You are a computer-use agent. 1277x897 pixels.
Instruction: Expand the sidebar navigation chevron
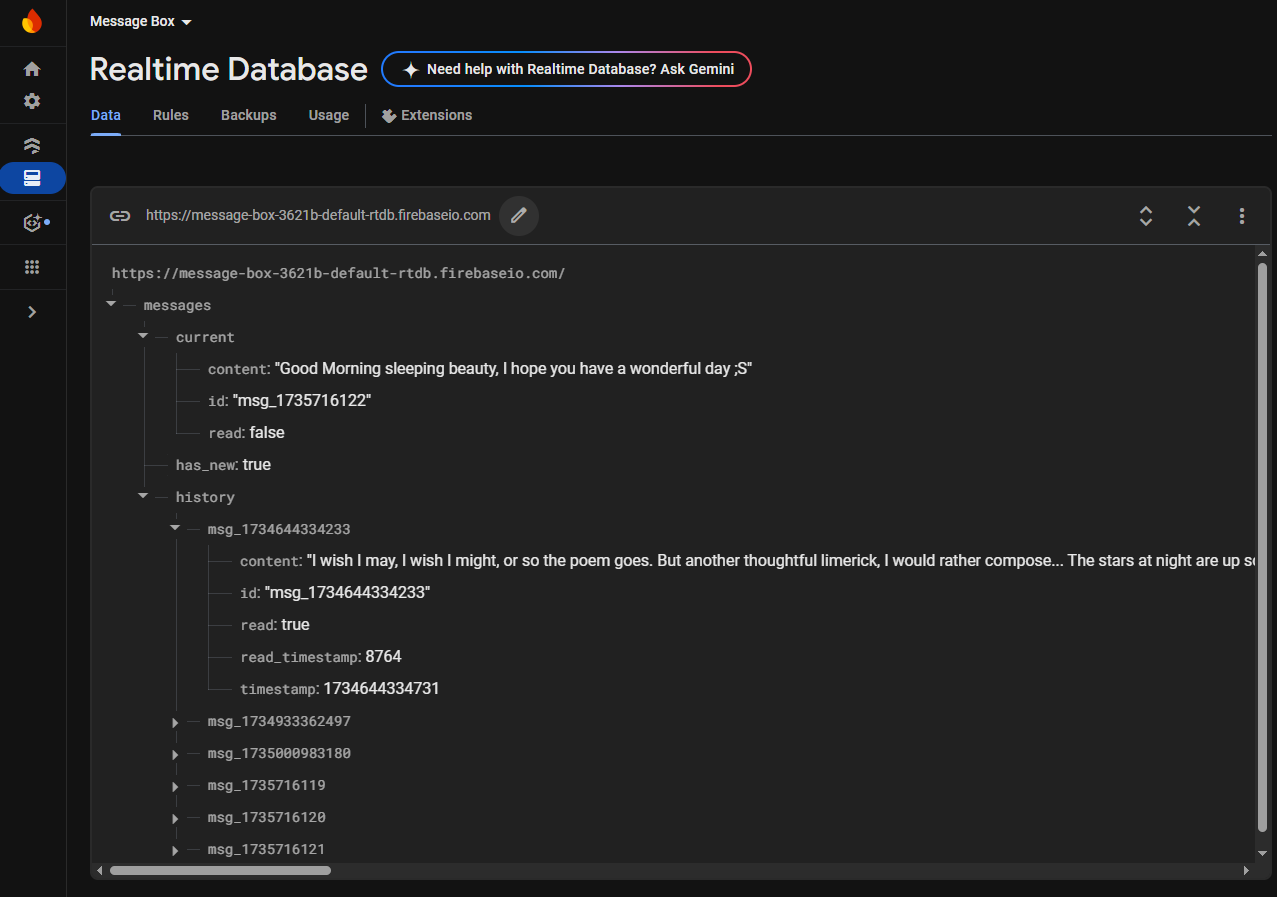coord(32,312)
